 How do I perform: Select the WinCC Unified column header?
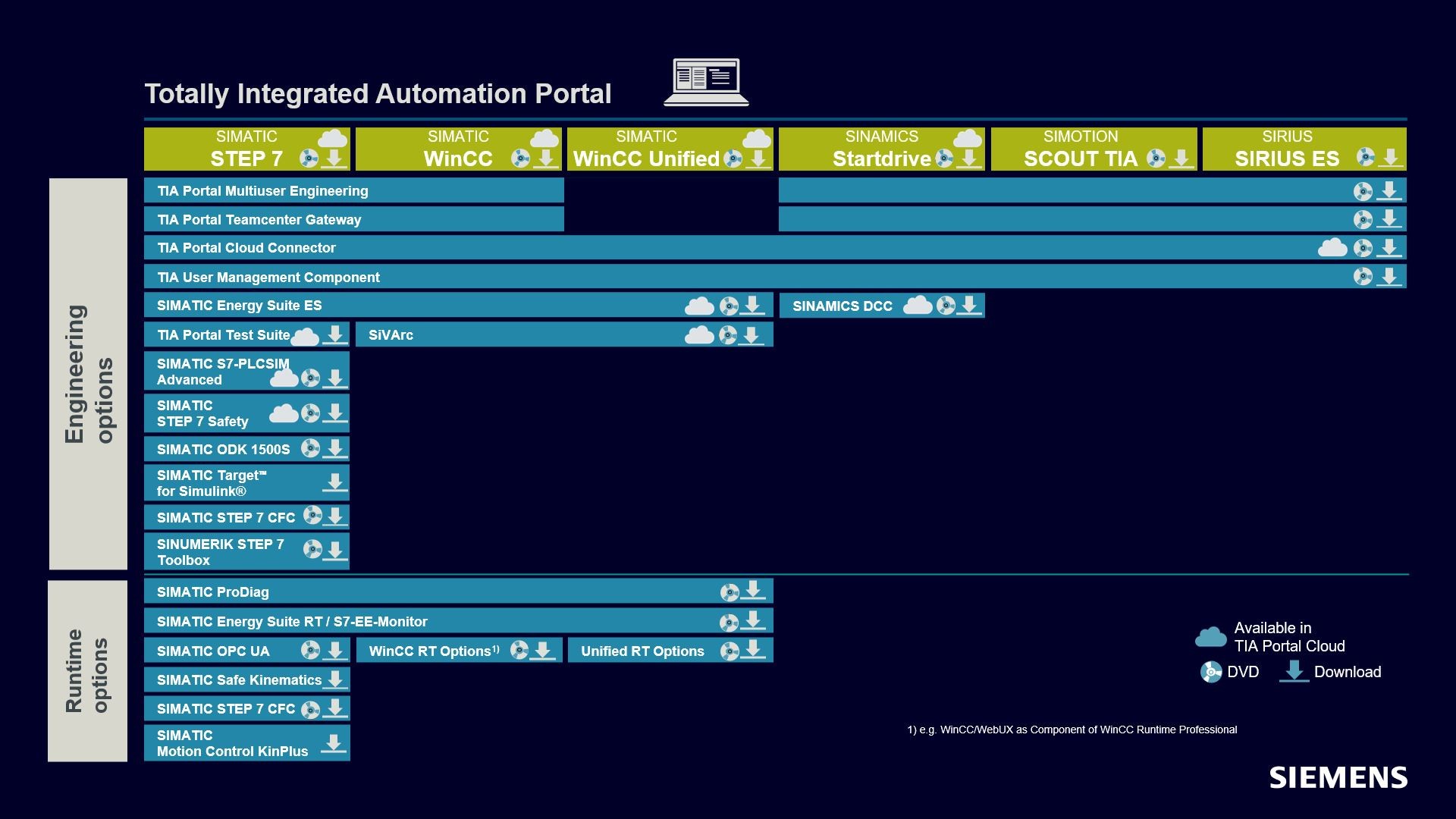(x=670, y=149)
